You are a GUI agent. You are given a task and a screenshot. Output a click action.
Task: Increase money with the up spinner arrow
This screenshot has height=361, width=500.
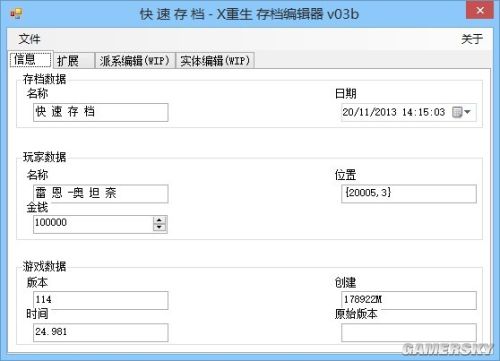tap(159, 220)
